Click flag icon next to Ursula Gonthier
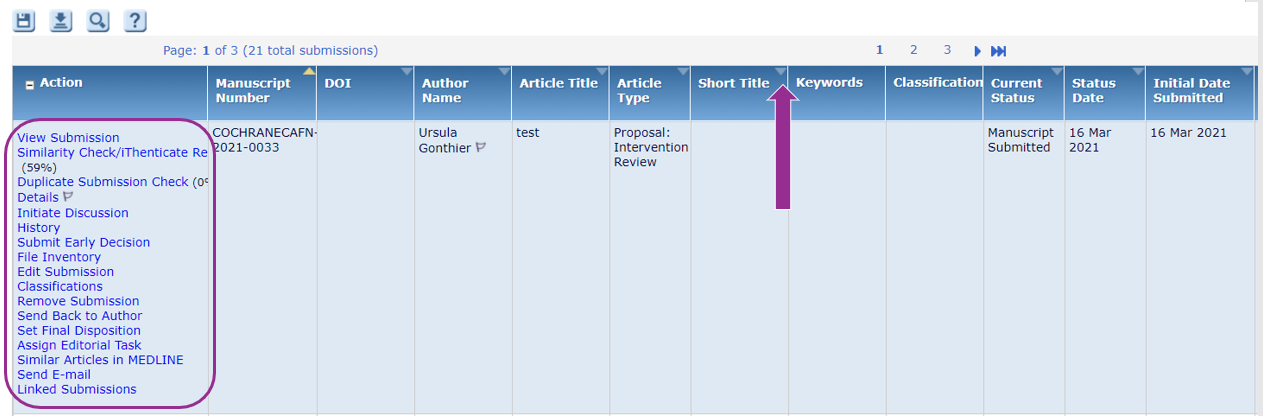 [x=481, y=148]
